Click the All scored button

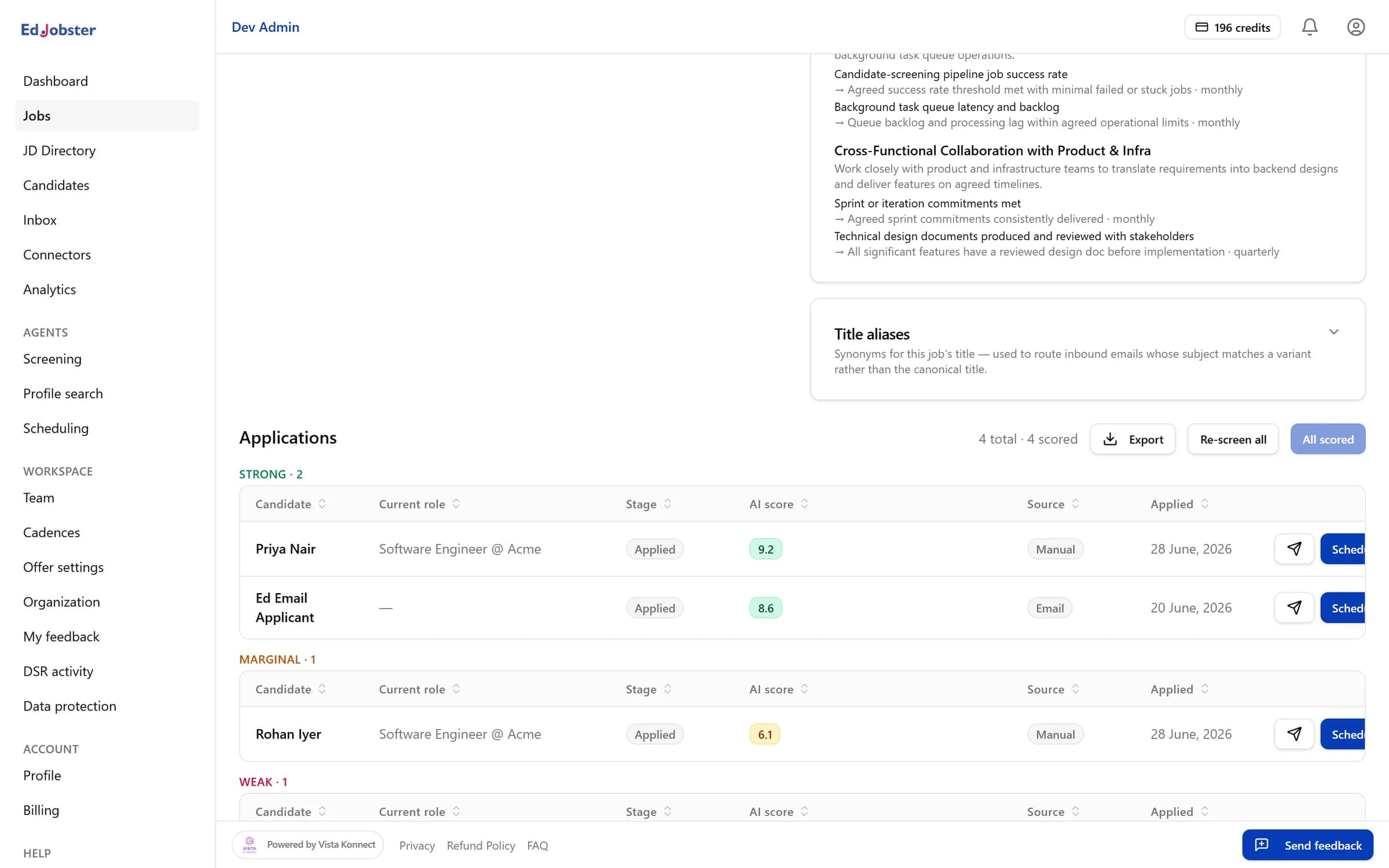(1328, 439)
